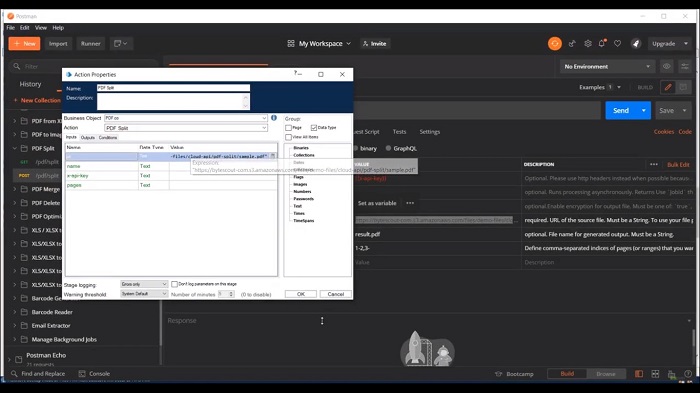
Task: Click the orange sync status icon
Action: click(x=555, y=43)
